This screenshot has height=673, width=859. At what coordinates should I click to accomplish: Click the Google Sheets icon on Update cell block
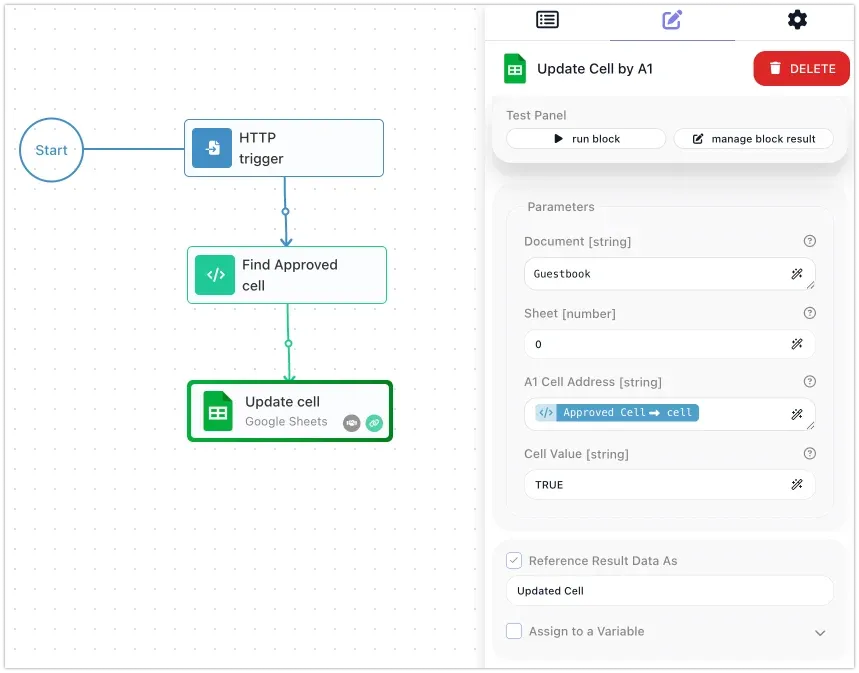pos(218,411)
